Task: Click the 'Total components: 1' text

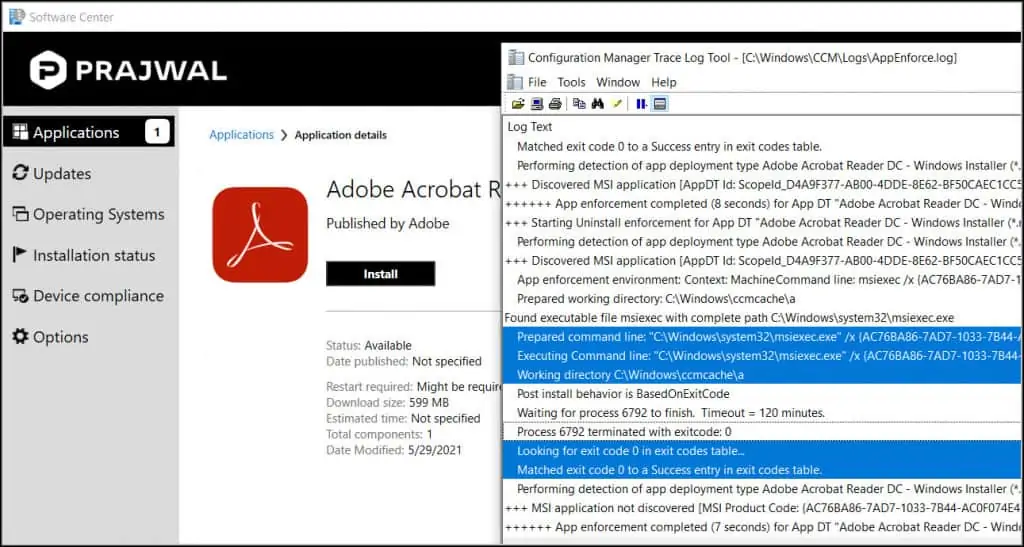Action: pyautogui.click(x=379, y=434)
